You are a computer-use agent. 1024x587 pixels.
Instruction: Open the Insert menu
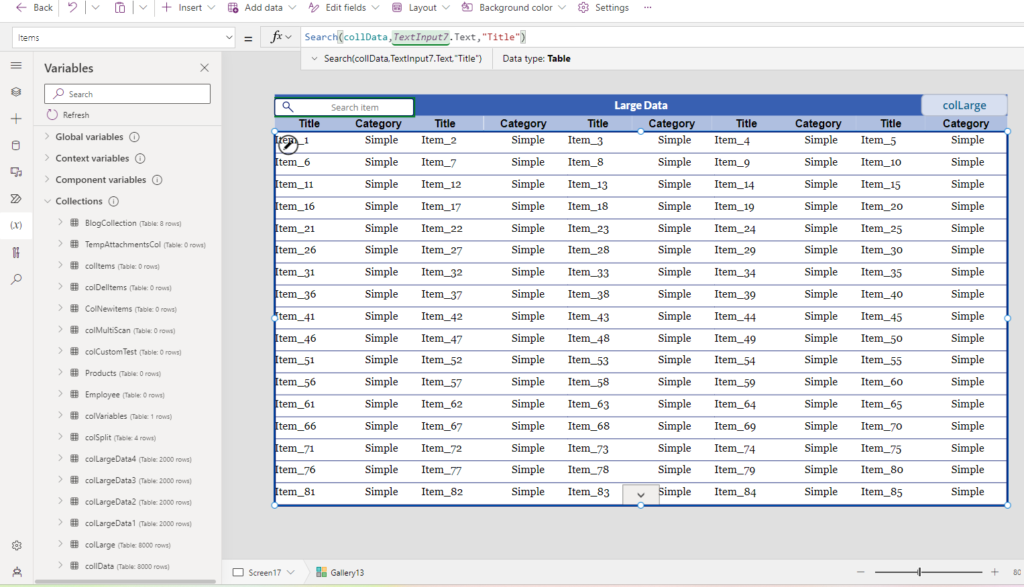(x=188, y=8)
